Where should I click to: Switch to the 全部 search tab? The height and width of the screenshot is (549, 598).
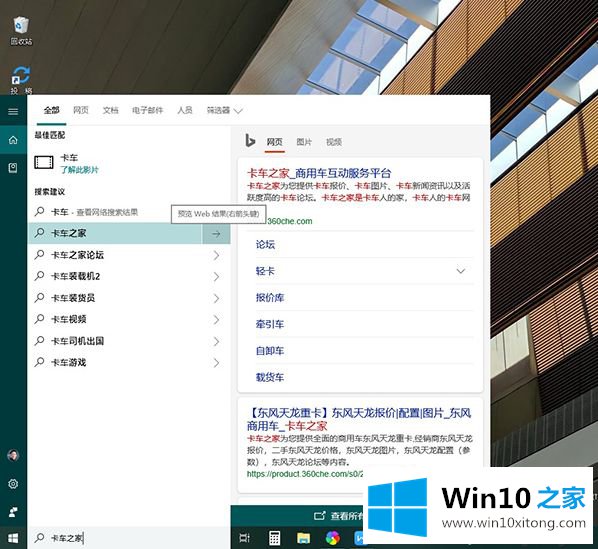pyautogui.click(x=51, y=111)
